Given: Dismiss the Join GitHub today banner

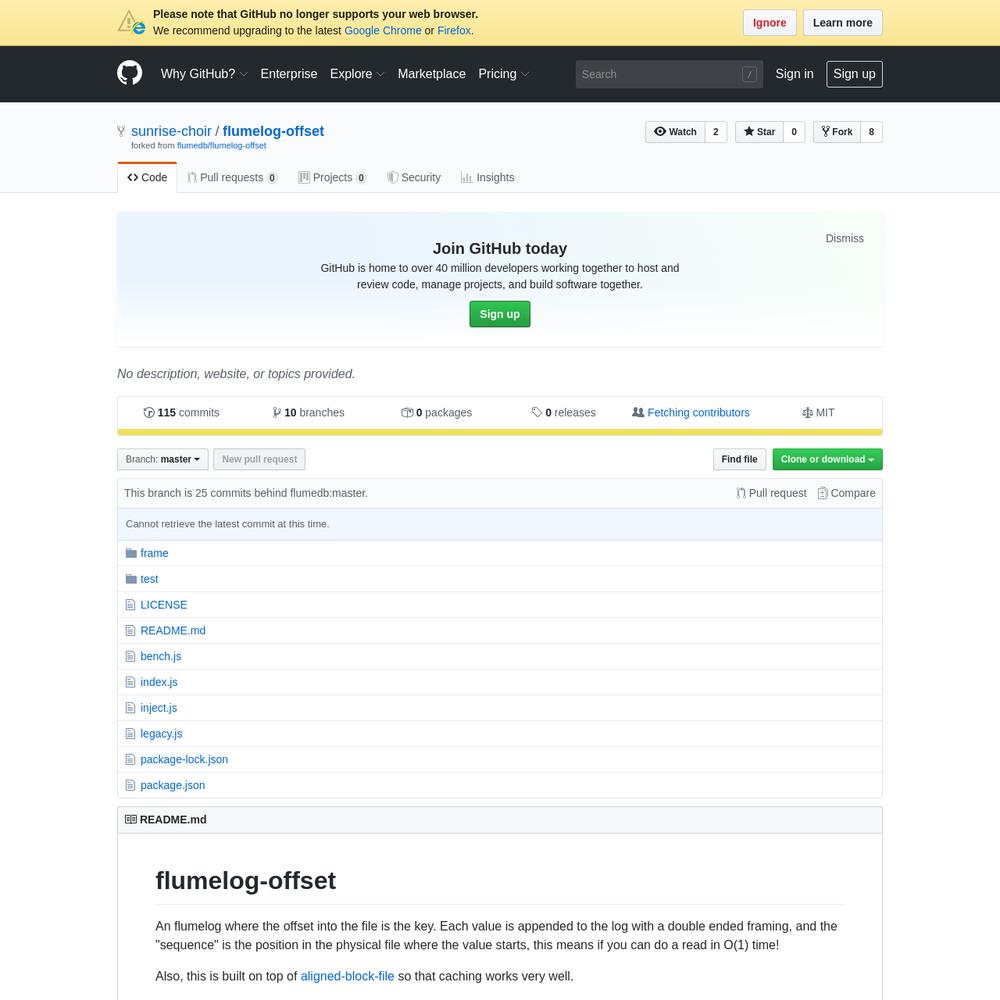Looking at the screenshot, I should pyautogui.click(x=844, y=239).
